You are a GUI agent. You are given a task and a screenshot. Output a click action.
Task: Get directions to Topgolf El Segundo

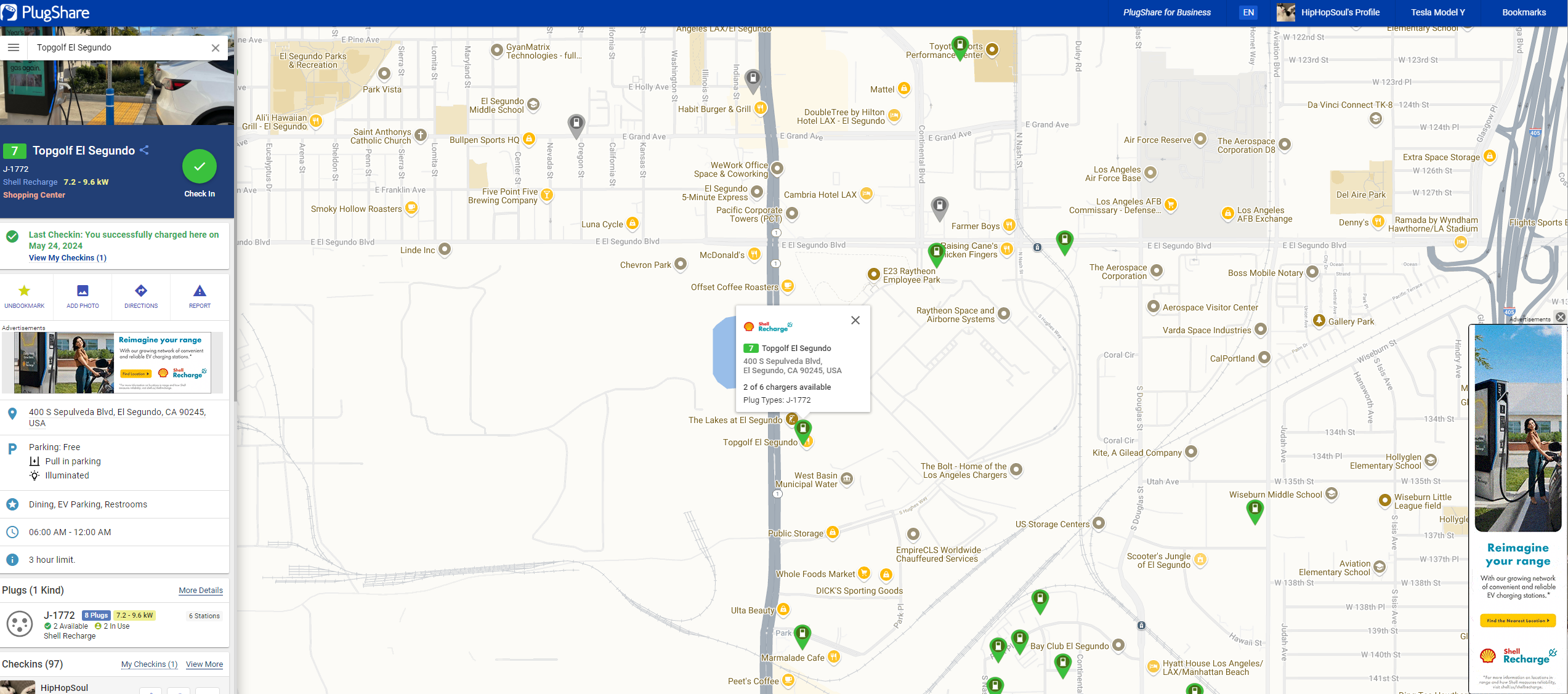click(x=141, y=296)
